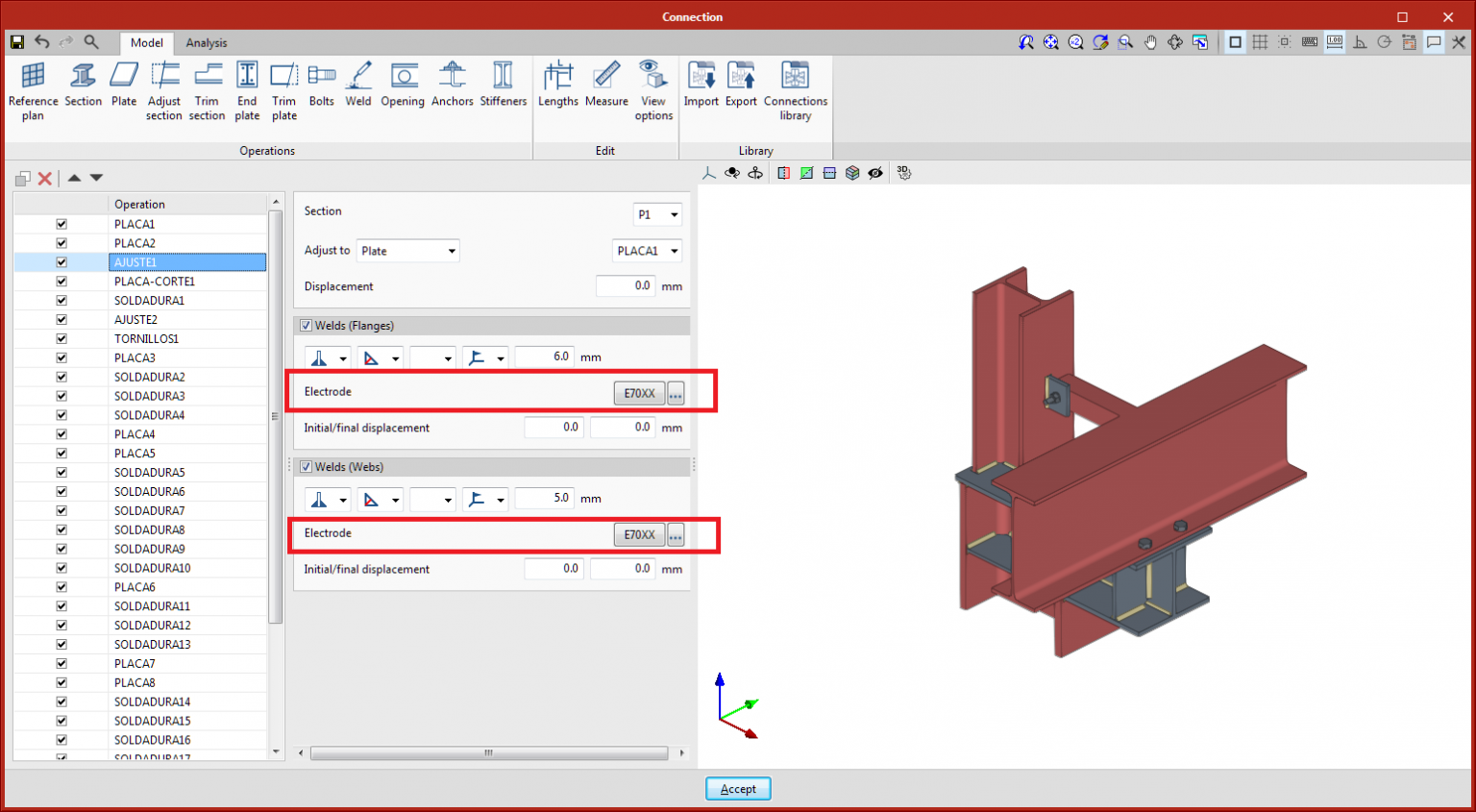
Task: Click the Displacement input field
Action: tap(626, 285)
